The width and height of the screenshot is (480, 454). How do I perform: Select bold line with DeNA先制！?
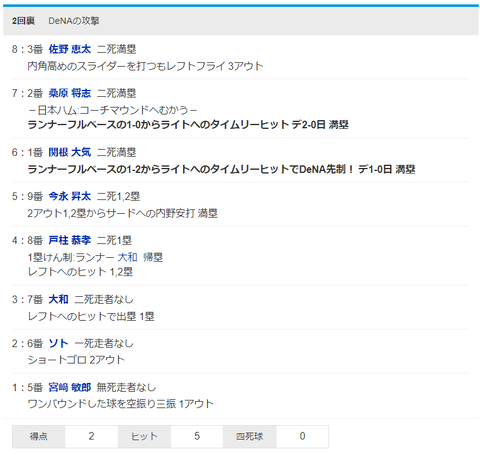tap(221, 169)
